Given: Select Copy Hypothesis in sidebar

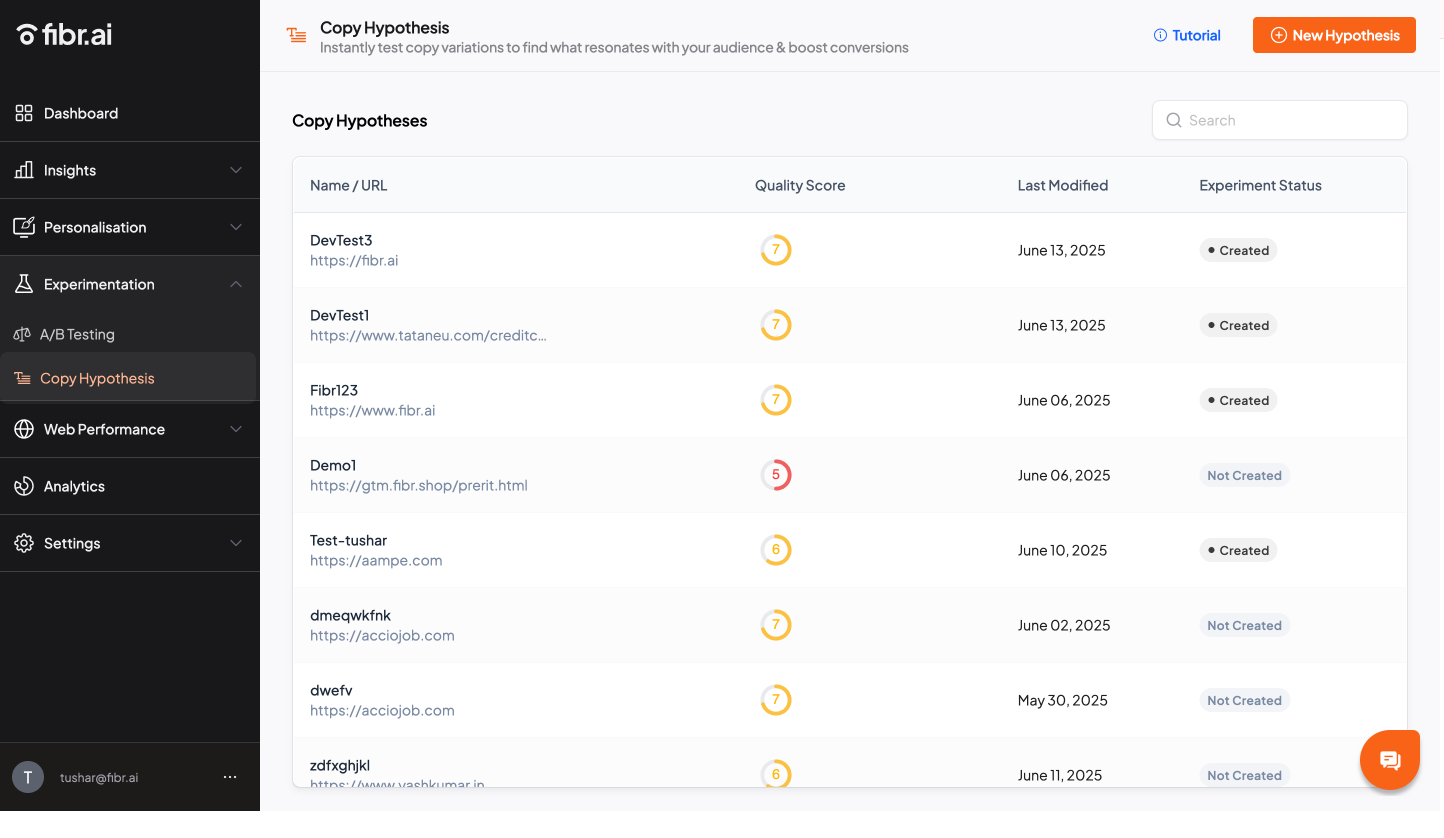Looking at the screenshot, I should click(97, 378).
